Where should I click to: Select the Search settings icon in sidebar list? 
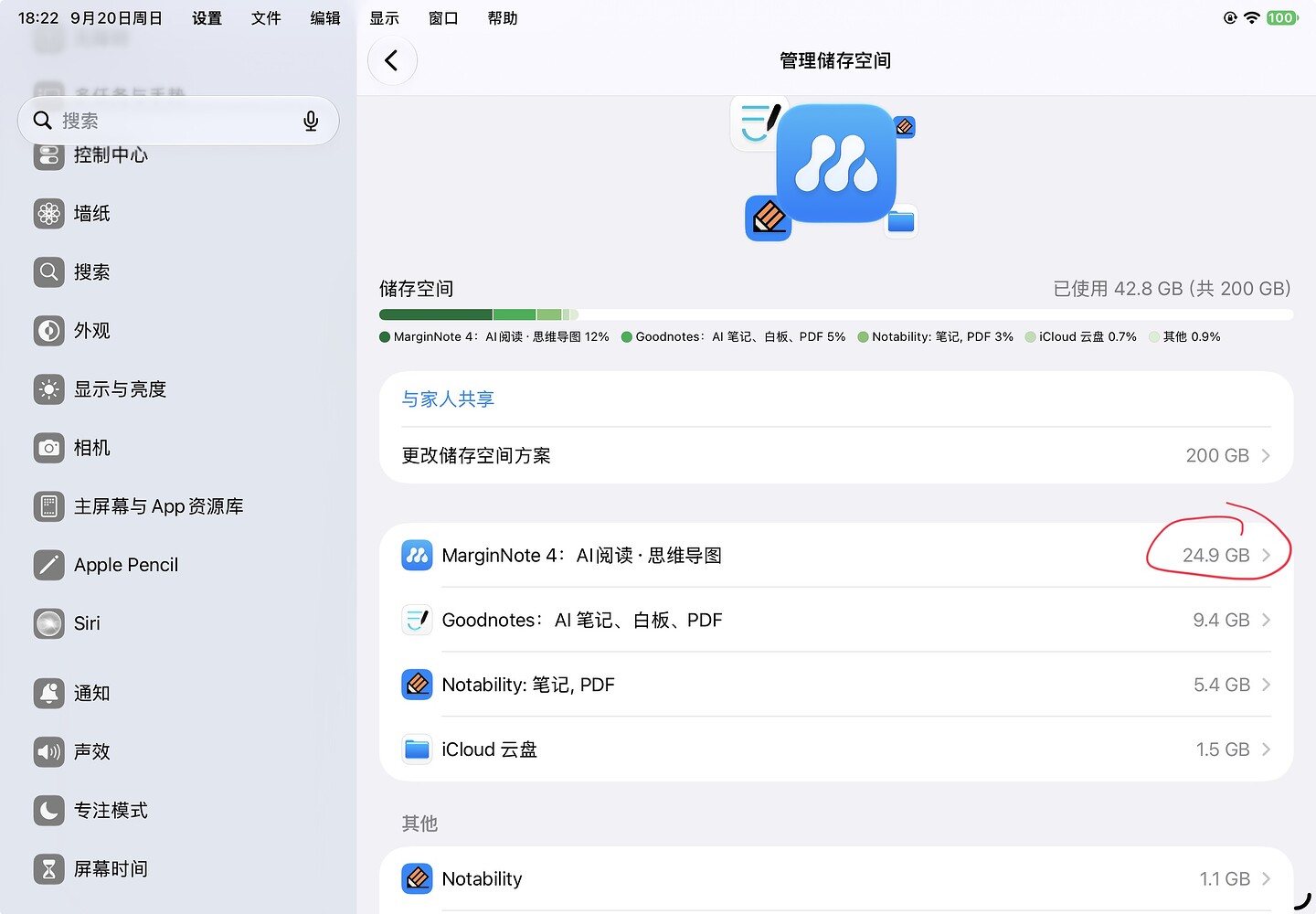(49, 272)
